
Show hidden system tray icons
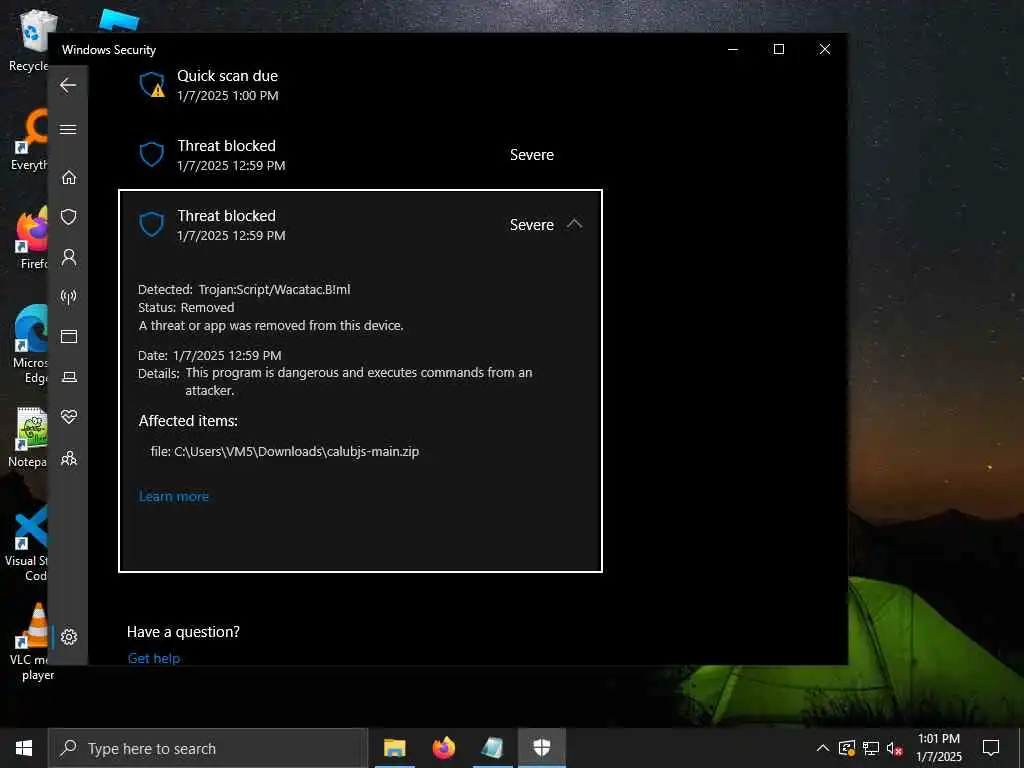click(823, 748)
